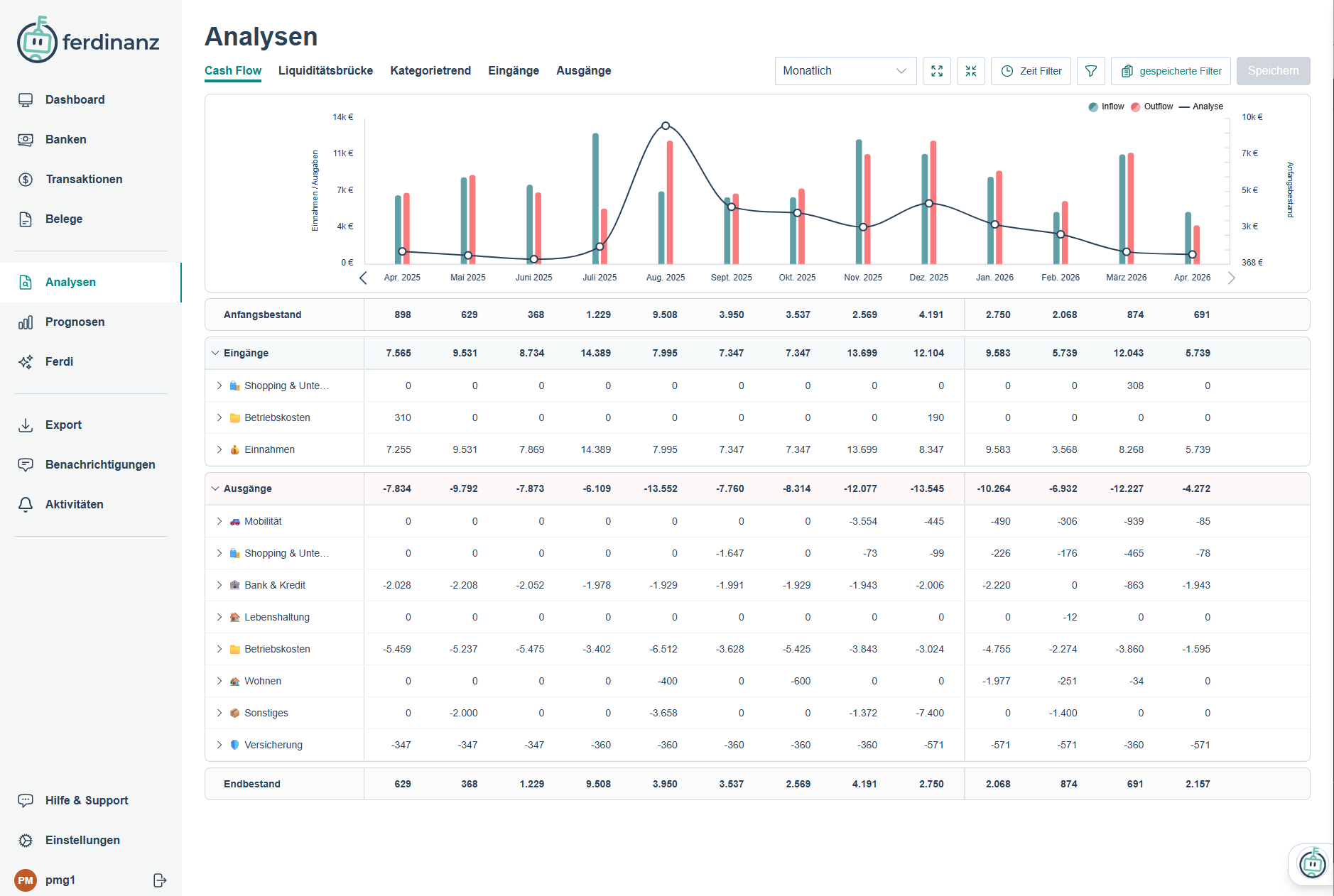The height and width of the screenshot is (896, 1334).
Task: Open the Ferdi chatbot bubble bottom right
Action: click(x=1311, y=863)
